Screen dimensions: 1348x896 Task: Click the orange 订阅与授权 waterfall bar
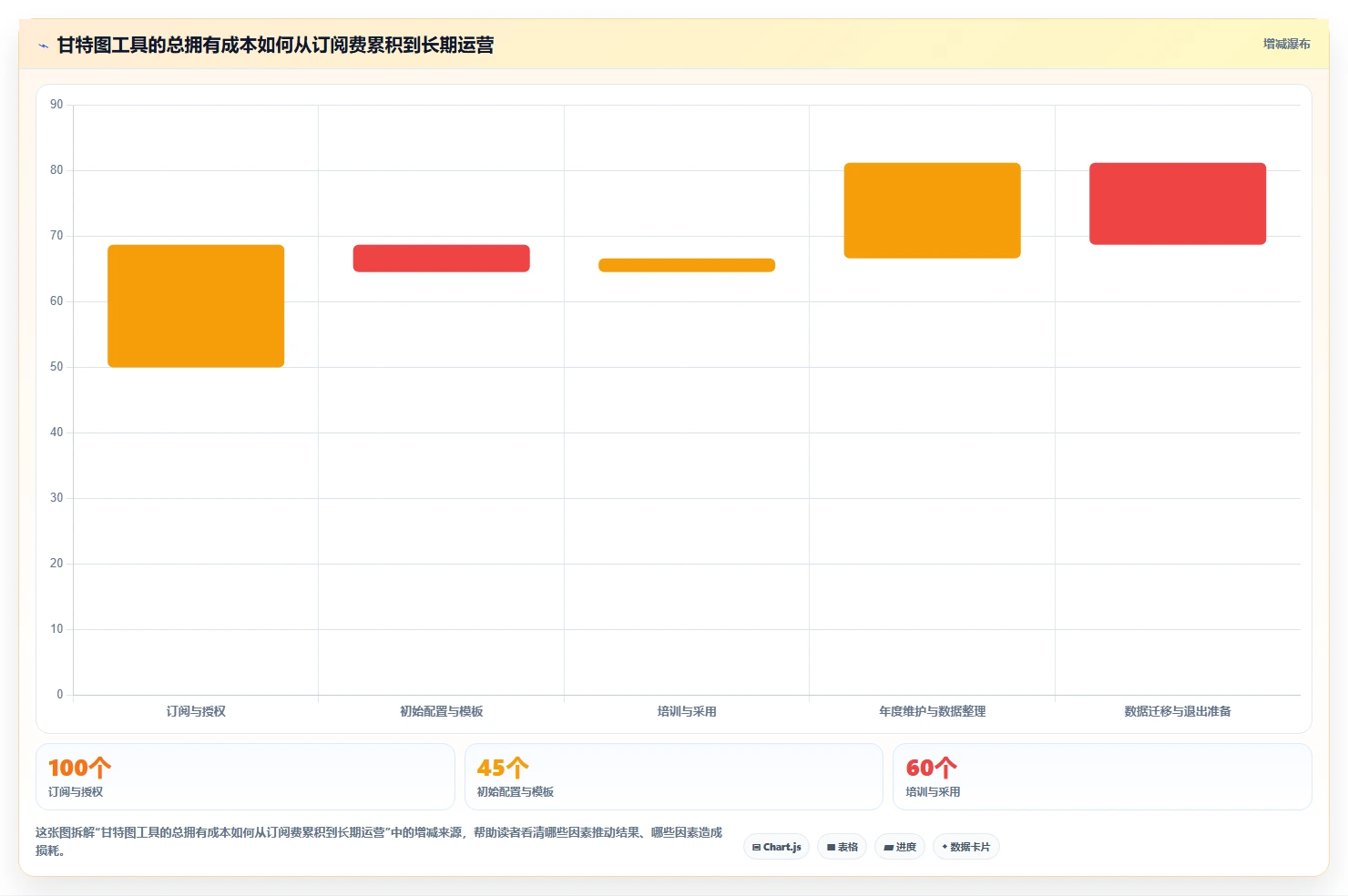point(196,306)
